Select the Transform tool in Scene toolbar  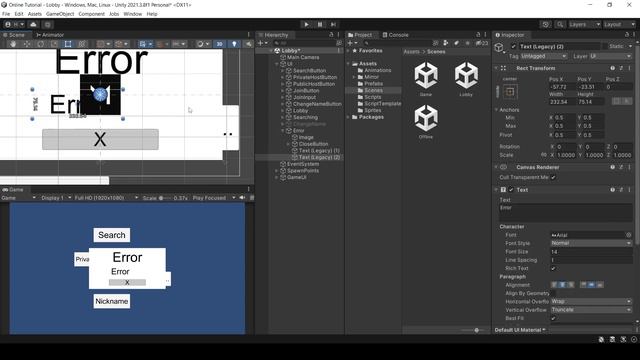tap(82, 44)
